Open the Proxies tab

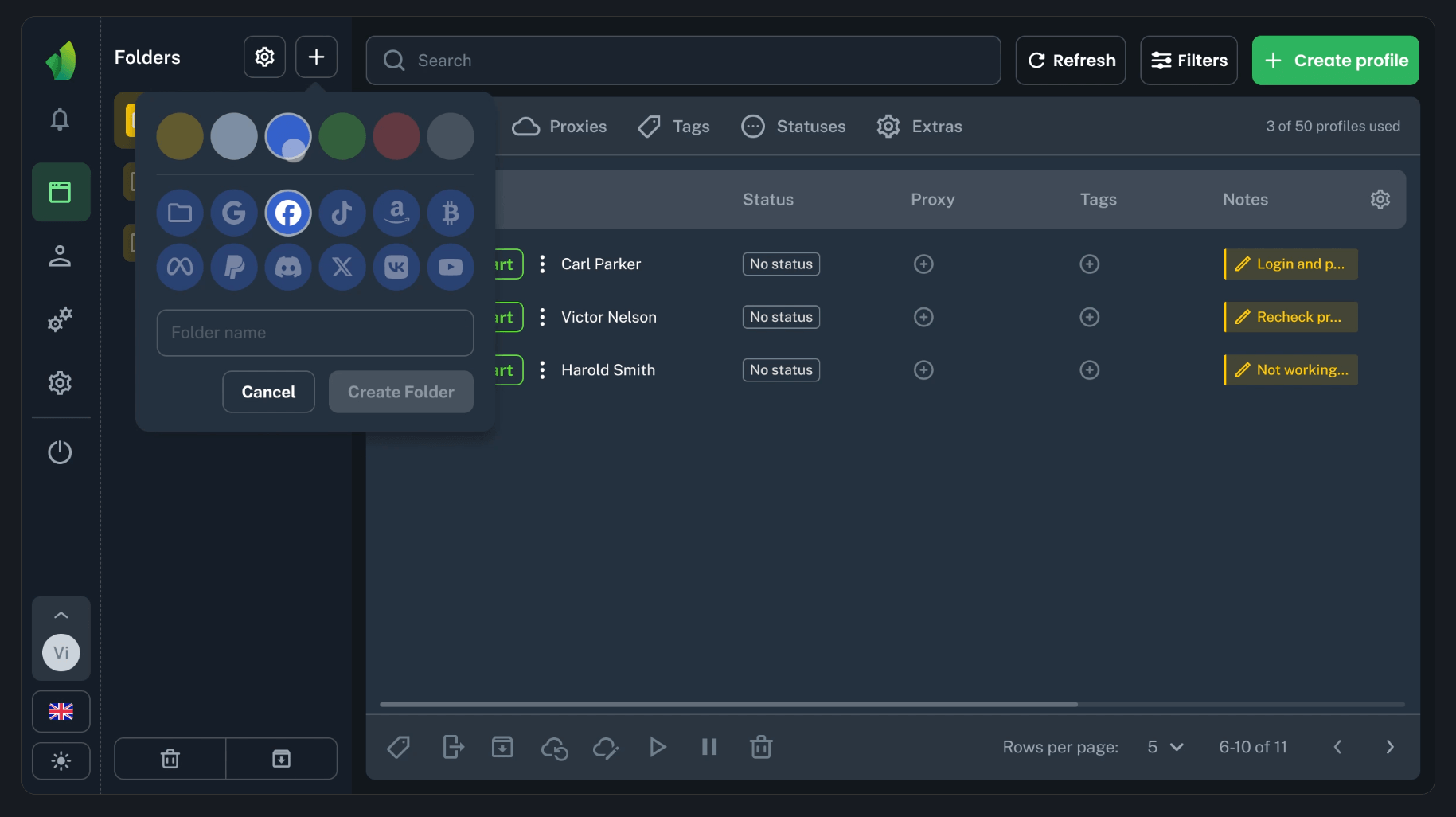pyautogui.click(x=559, y=127)
